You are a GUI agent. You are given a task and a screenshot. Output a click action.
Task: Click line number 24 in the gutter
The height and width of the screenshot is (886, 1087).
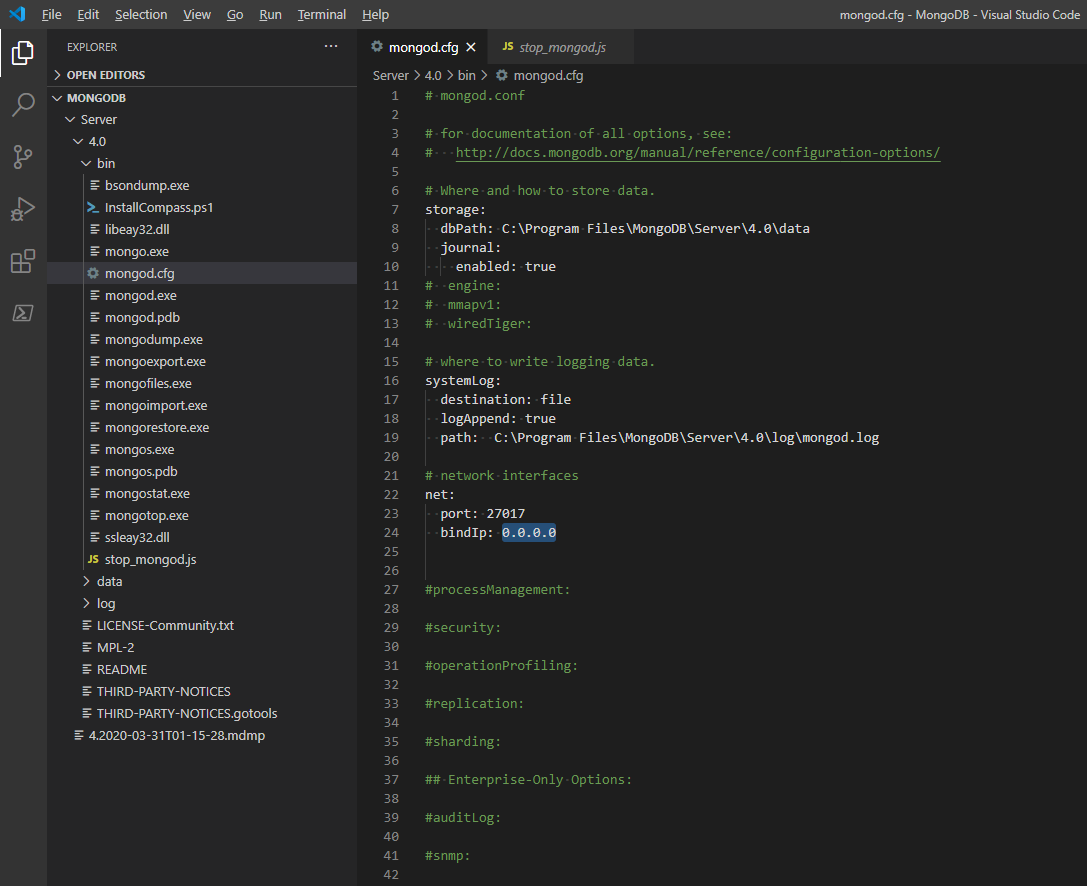[x=391, y=532]
